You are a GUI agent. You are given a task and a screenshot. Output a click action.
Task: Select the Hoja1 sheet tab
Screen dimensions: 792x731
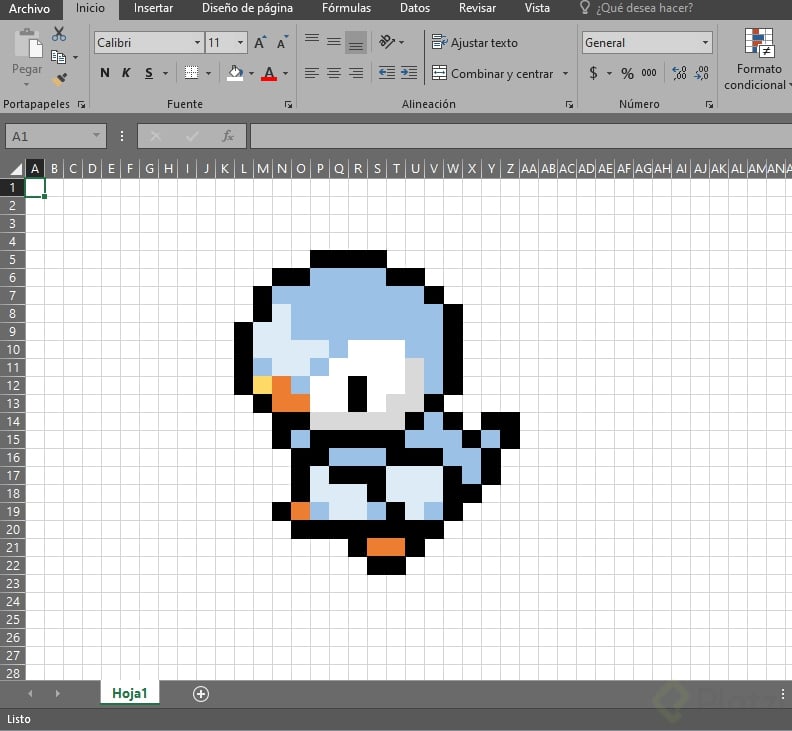(x=130, y=693)
